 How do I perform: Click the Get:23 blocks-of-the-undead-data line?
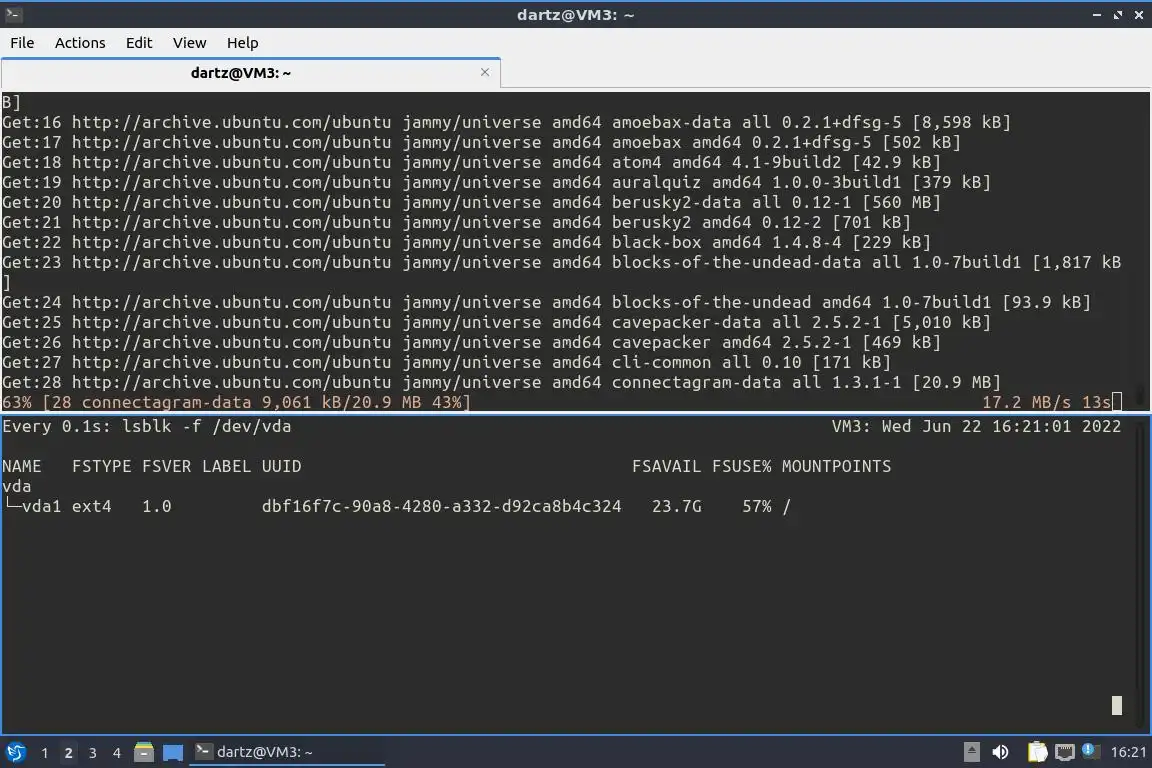point(561,262)
